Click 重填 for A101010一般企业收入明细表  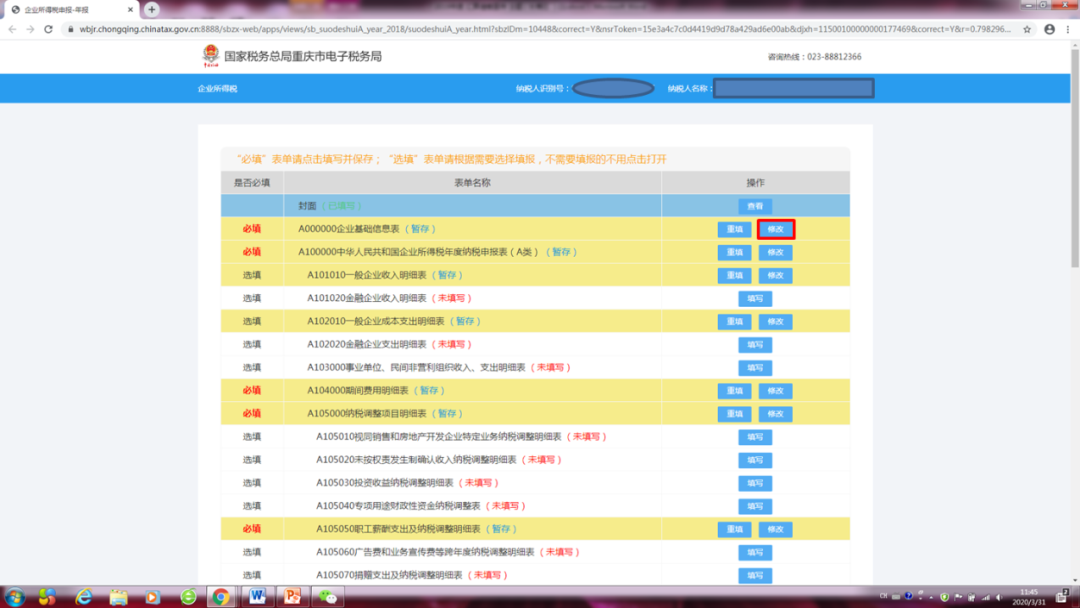[734, 275]
